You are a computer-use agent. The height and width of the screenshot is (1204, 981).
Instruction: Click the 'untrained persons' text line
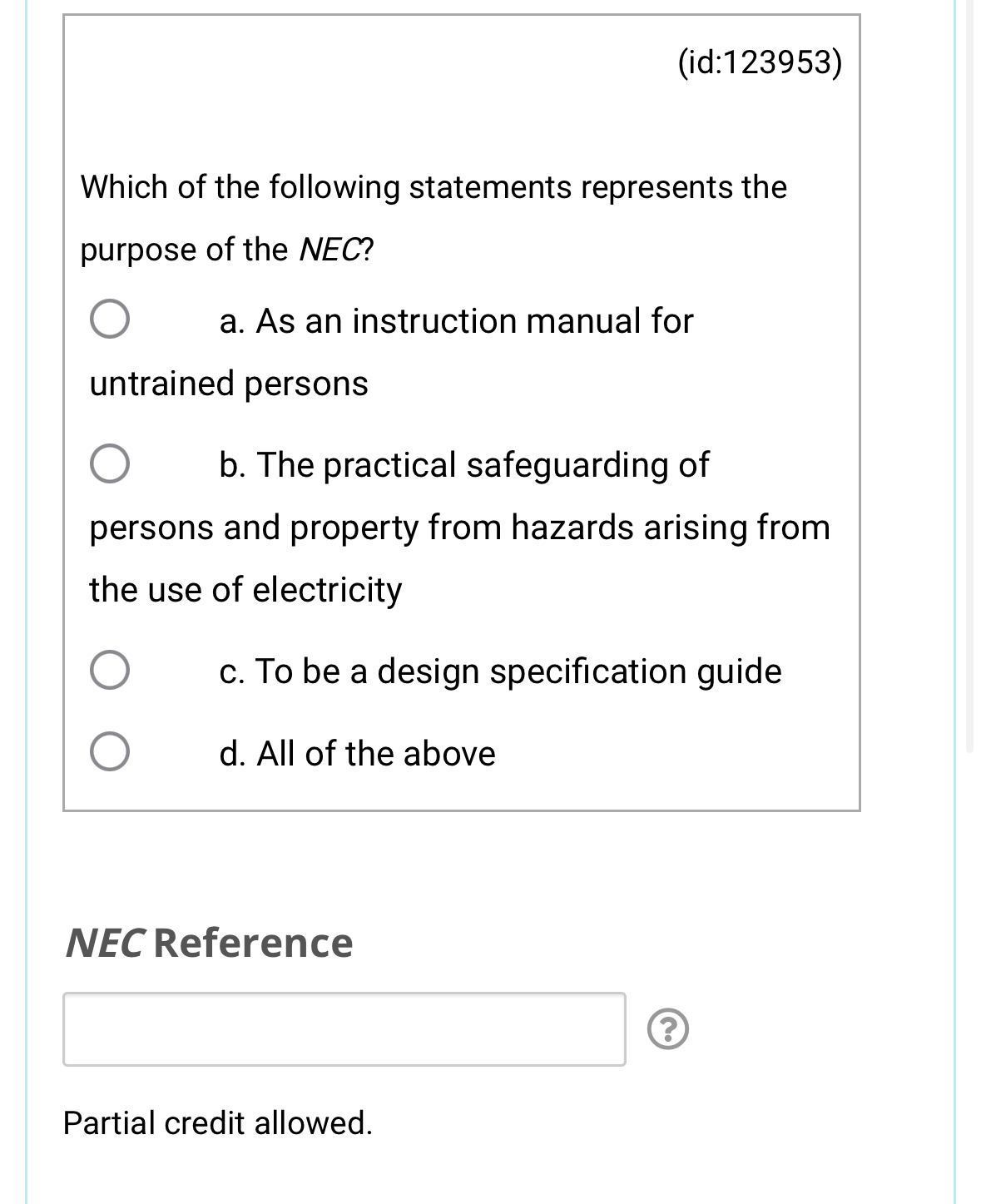click(229, 384)
